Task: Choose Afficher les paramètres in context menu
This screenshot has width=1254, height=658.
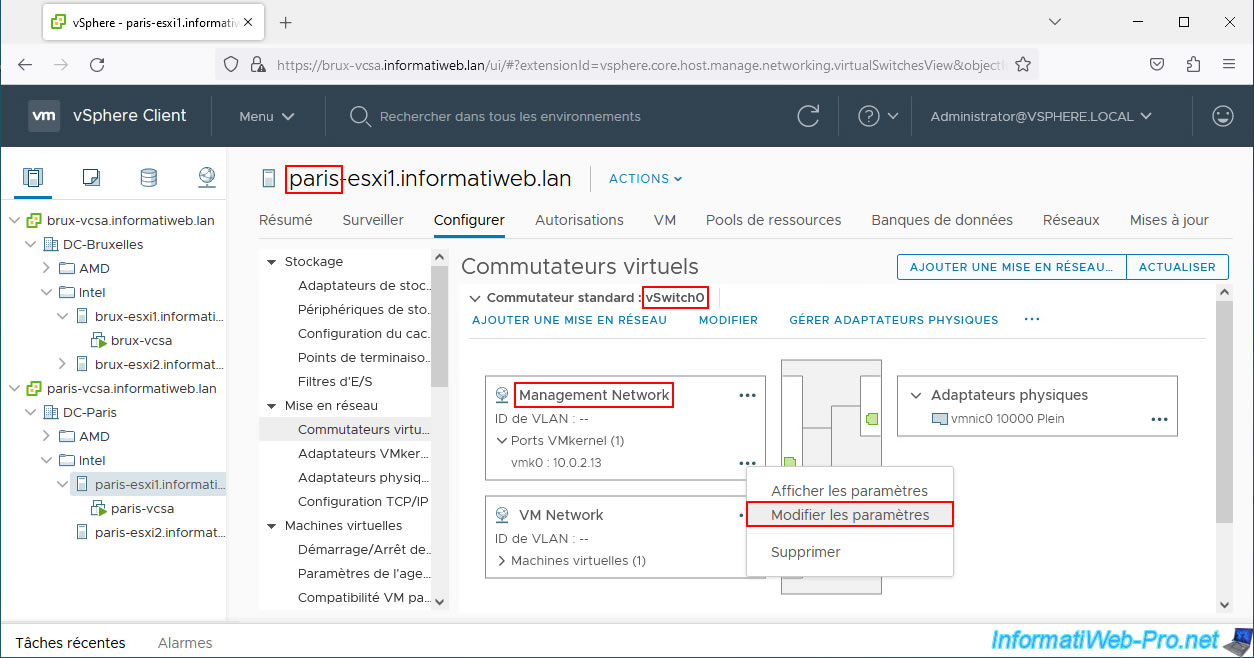Action: coord(850,491)
